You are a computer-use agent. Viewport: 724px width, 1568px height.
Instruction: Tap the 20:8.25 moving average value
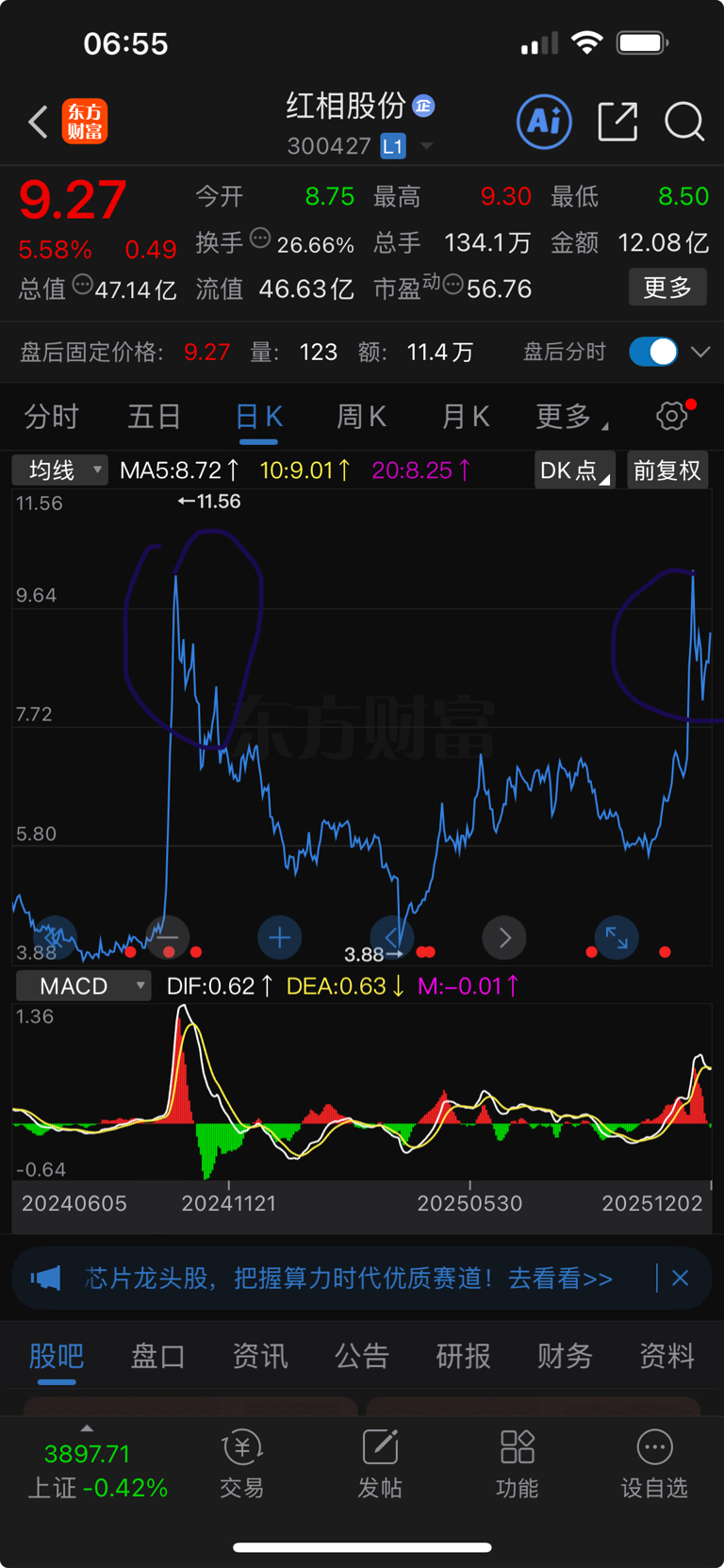coord(421,470)
